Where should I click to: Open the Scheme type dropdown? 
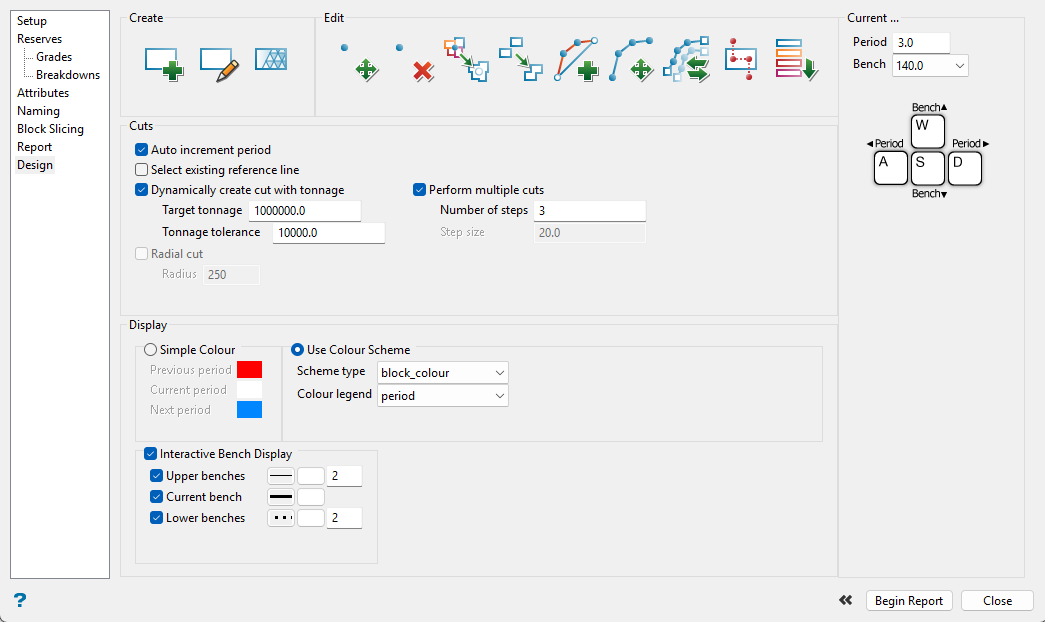(x=443, y=373)
